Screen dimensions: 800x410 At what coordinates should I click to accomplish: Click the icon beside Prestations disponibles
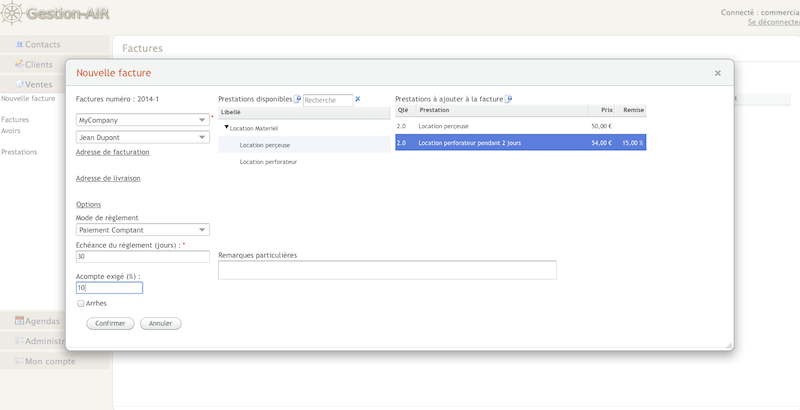297,99
